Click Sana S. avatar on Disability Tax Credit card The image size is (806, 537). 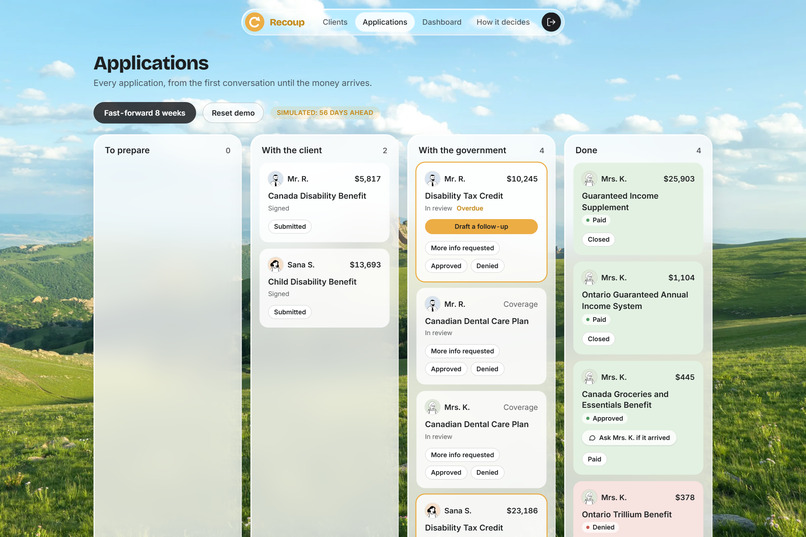pos(432,510)
